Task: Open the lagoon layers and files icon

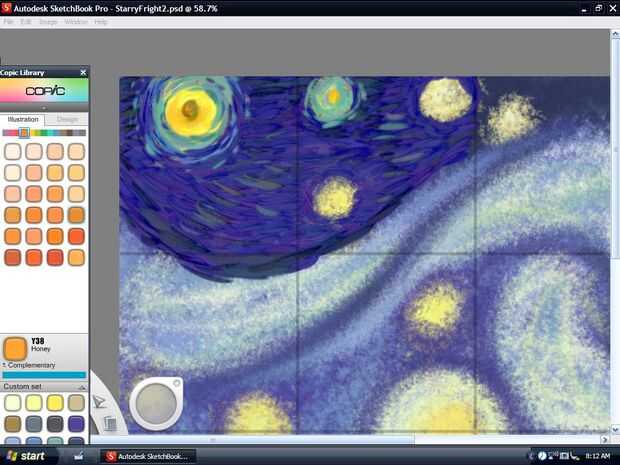Action: pyautogui.click(x=110, y=423)
